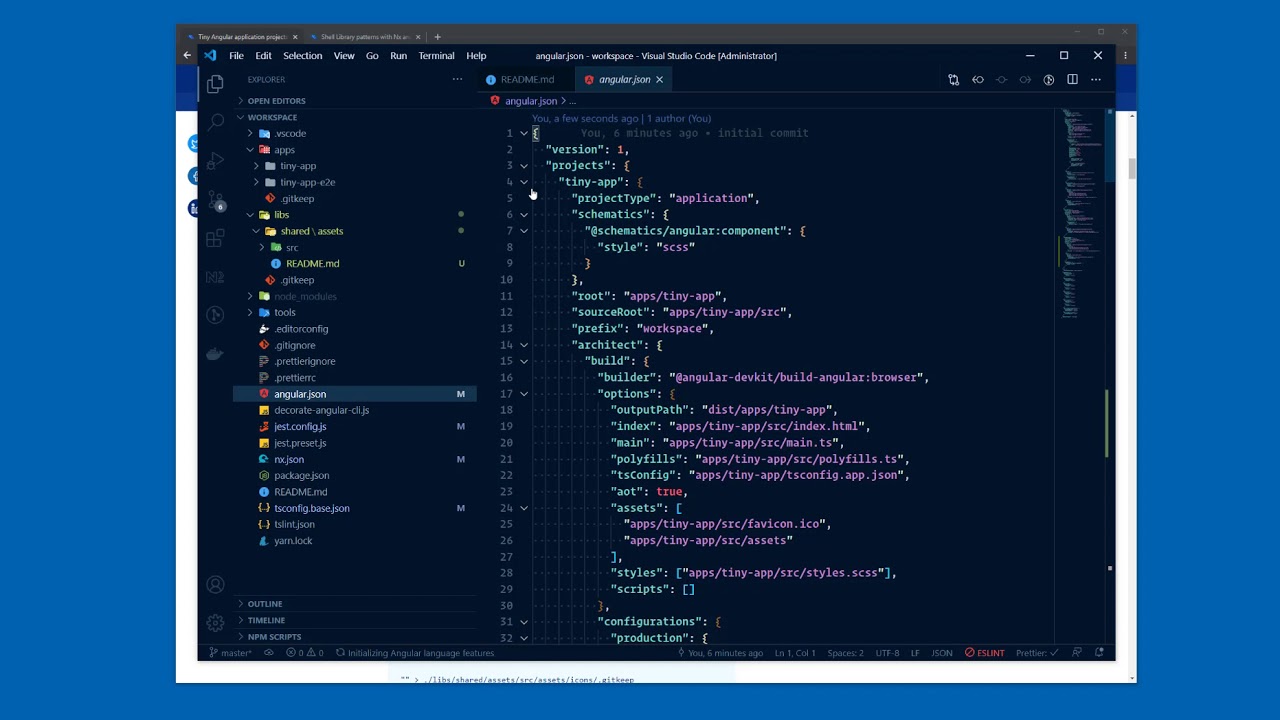Screen dimensions: 1280x720
Task: Click the minimap code overview
Action: click(1081, 212)
